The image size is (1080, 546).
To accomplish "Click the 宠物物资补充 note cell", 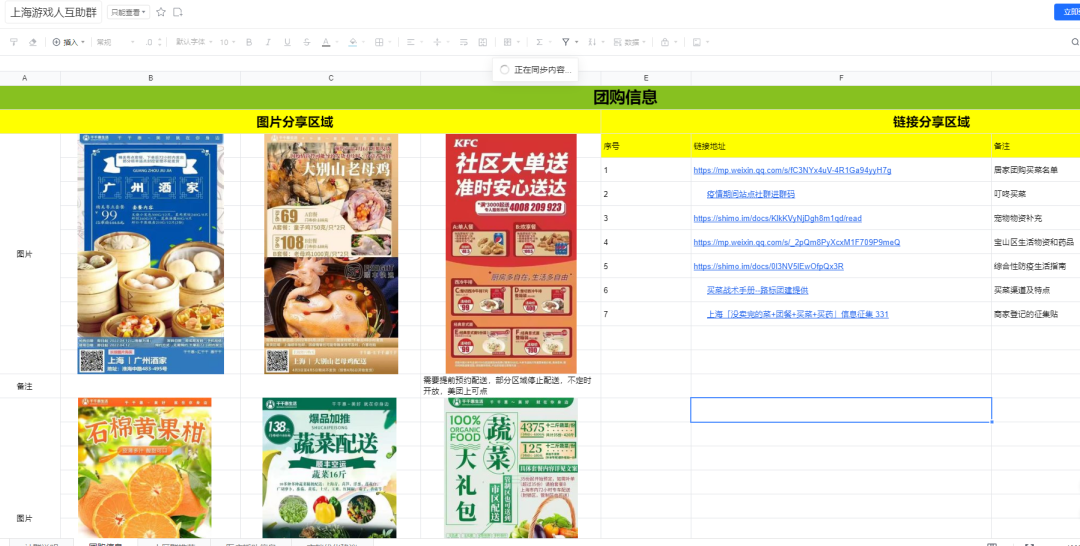I will coord(1035,218).
